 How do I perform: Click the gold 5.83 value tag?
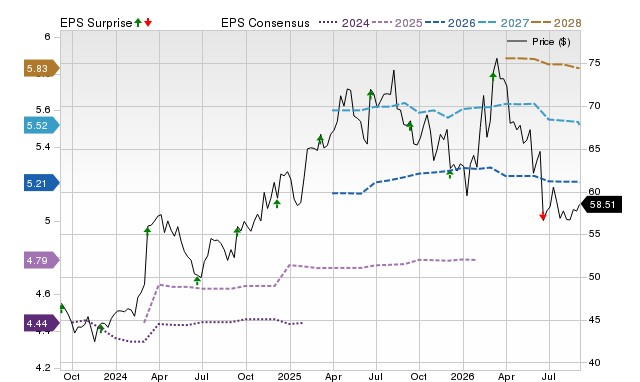tap(42, 69)
